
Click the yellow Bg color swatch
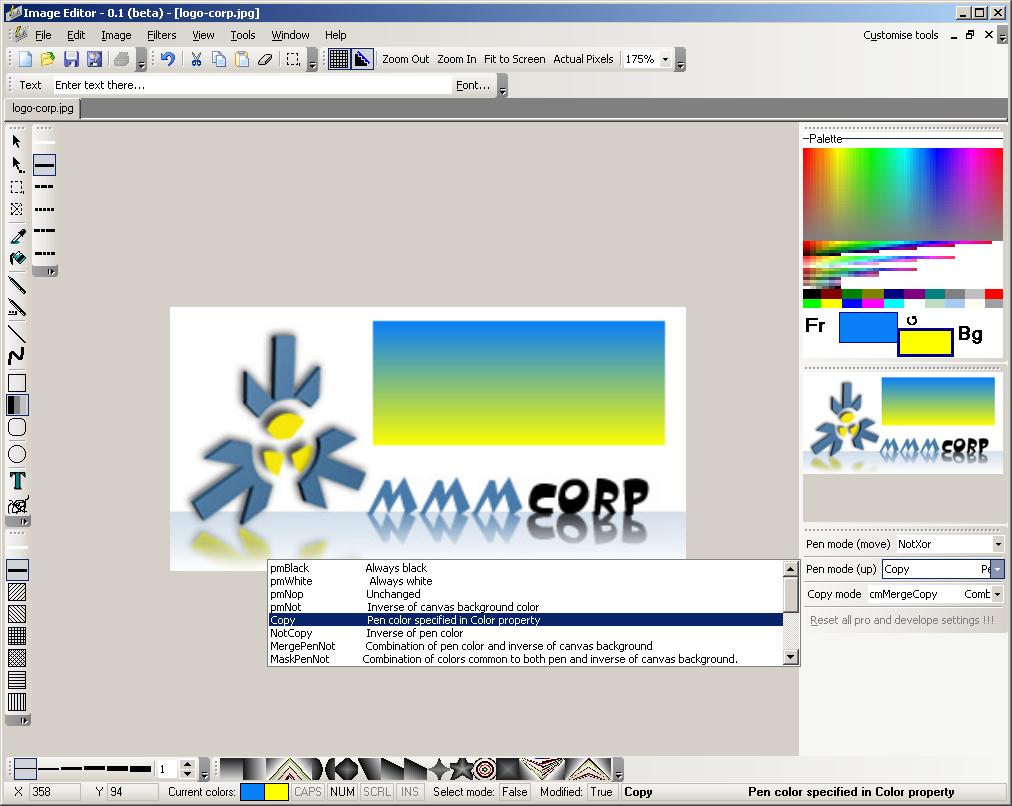(926, 342)
